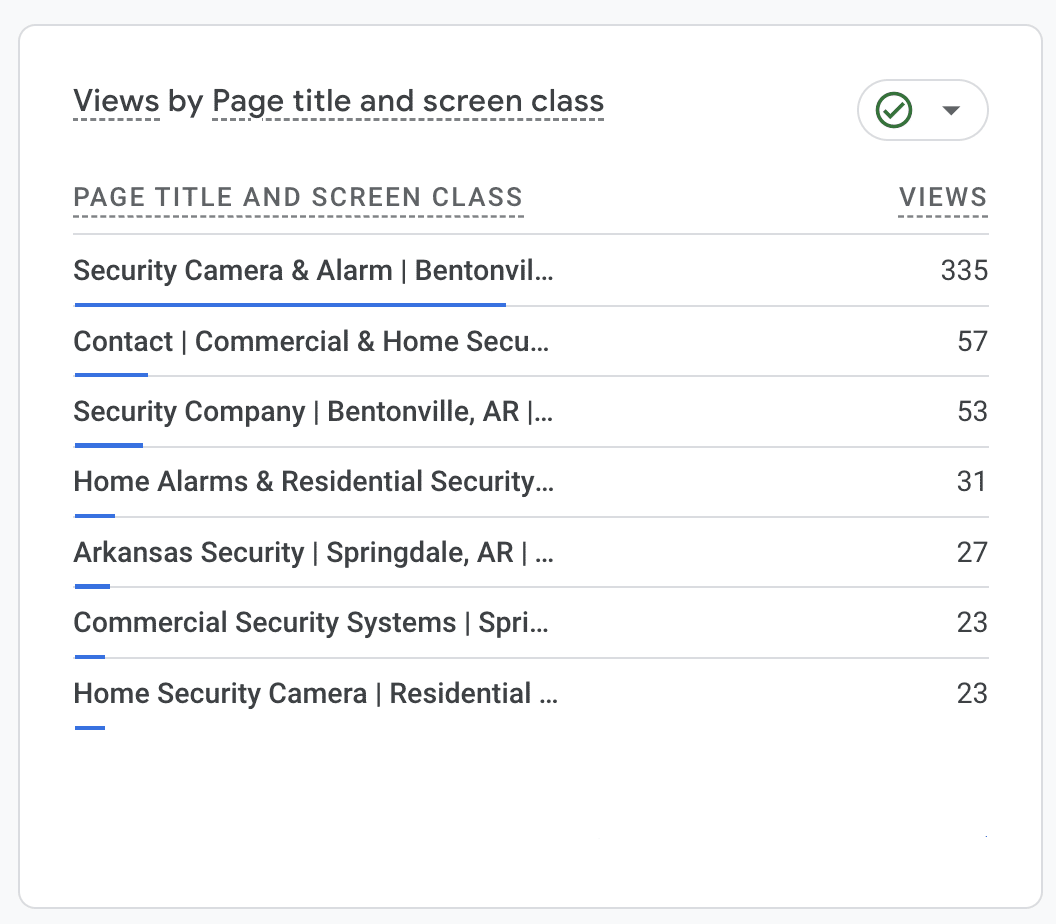This screenshot has height=924, width=1056.
Task: Click the 57 views value
Action: click(x=972, y=342)
